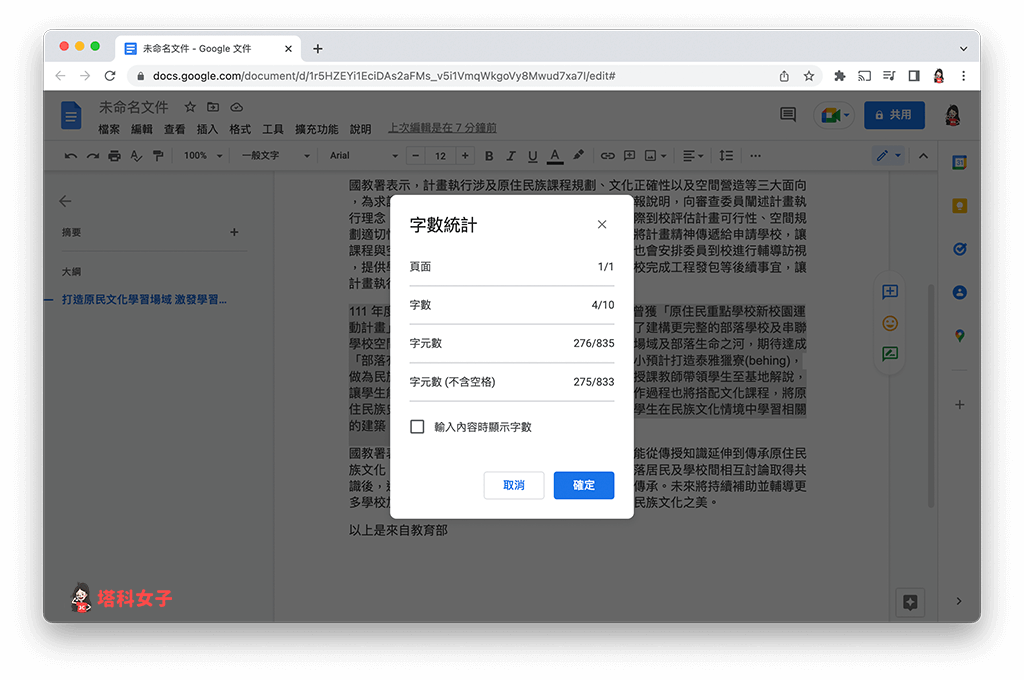Image resolution: width=1024 pixels, height=680 pixels.
Task: Cancel the 字數統計 dialog with 取消
Action: click(513, 485)
